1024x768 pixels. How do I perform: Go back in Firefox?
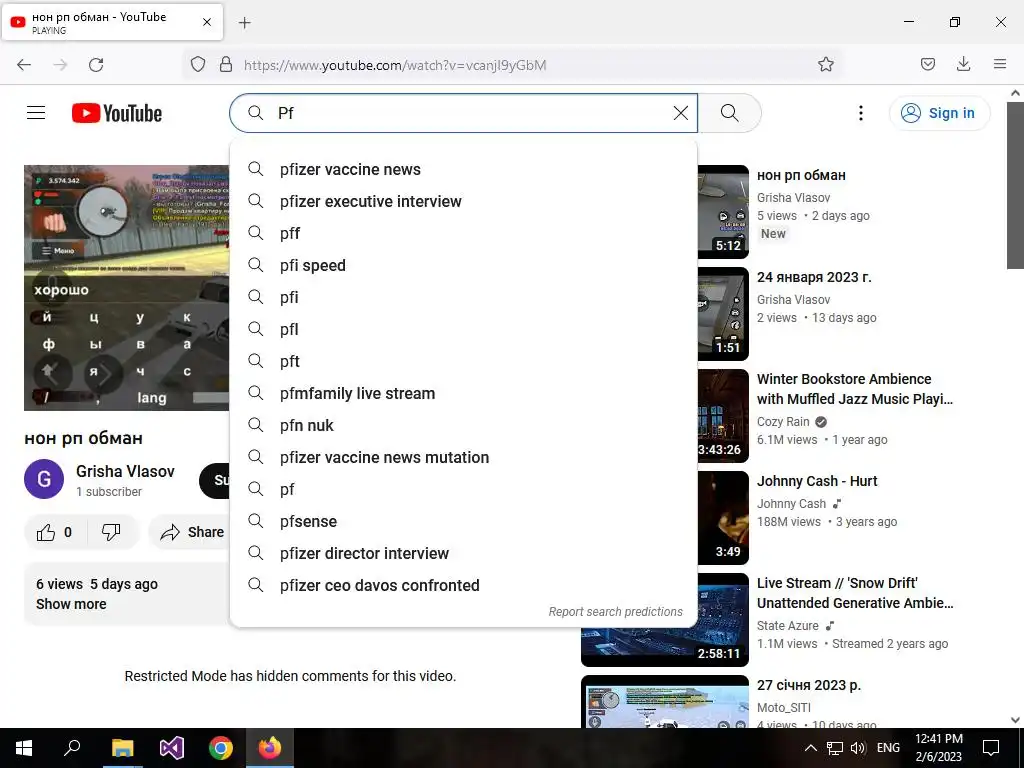click(x=24, y=65)
